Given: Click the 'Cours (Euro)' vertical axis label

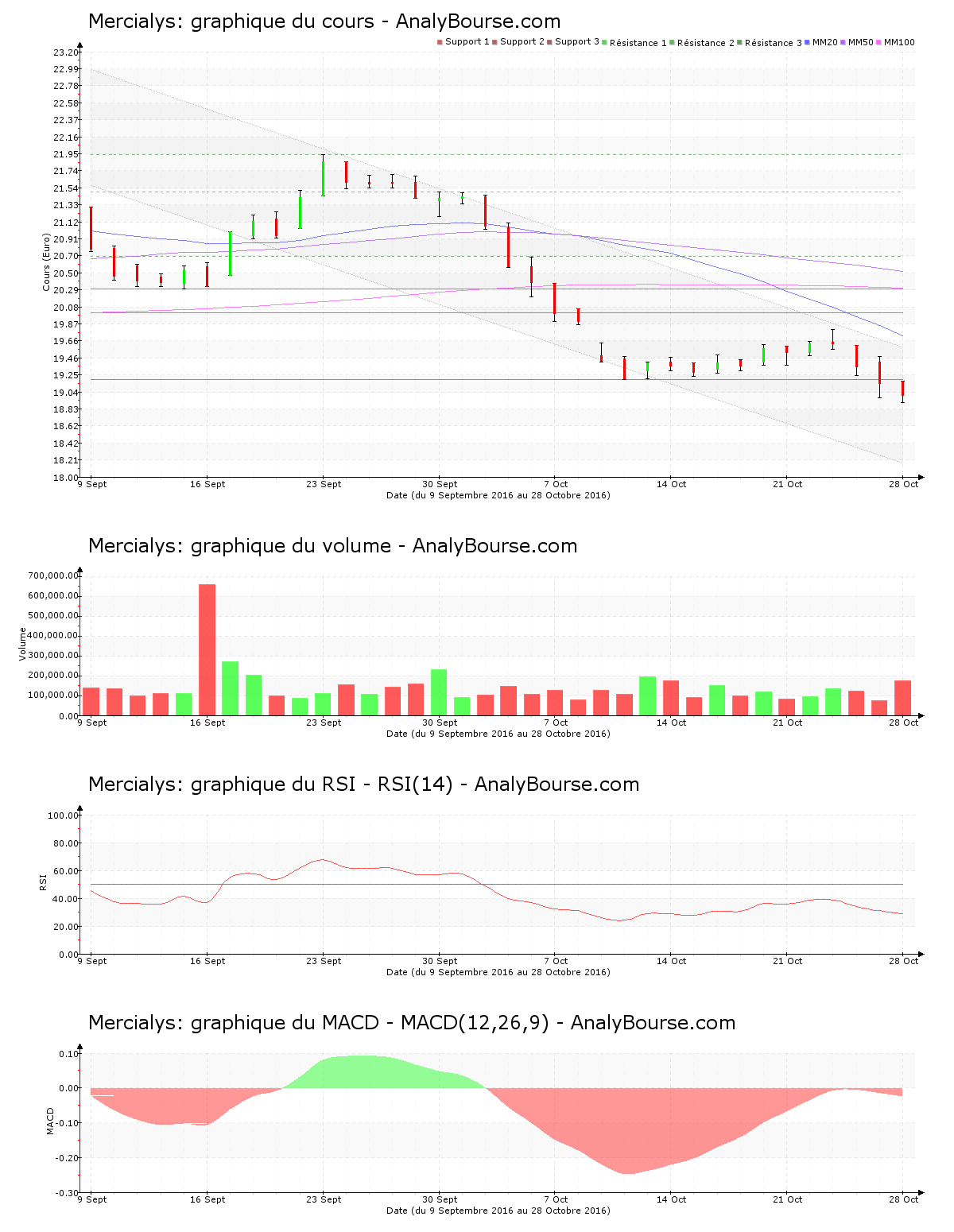Looking at the screenshot, I should tap(47, 262).
